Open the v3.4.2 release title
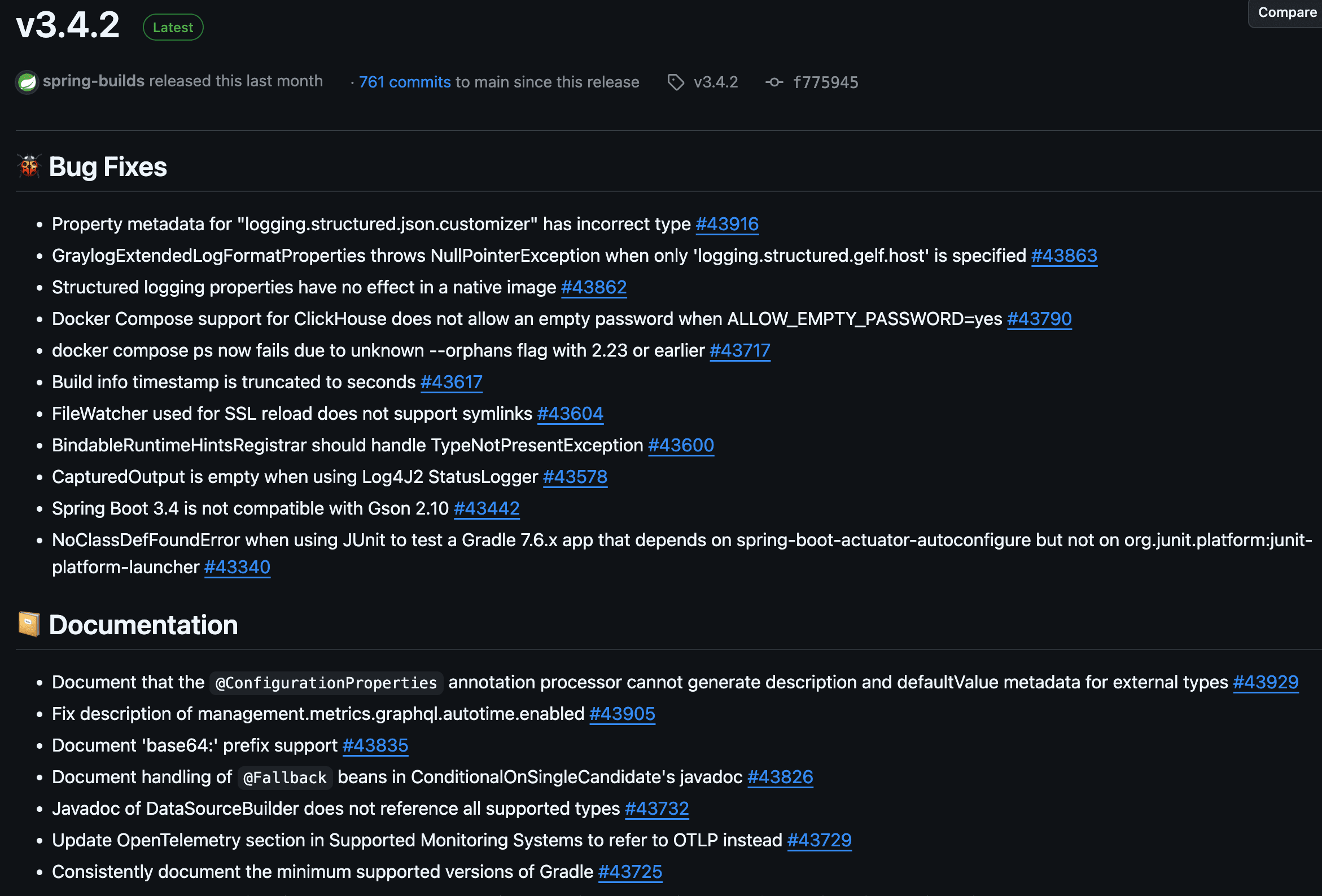This screenshot has height=896, width=1322. pyautogui.click(x=68, y=25)
